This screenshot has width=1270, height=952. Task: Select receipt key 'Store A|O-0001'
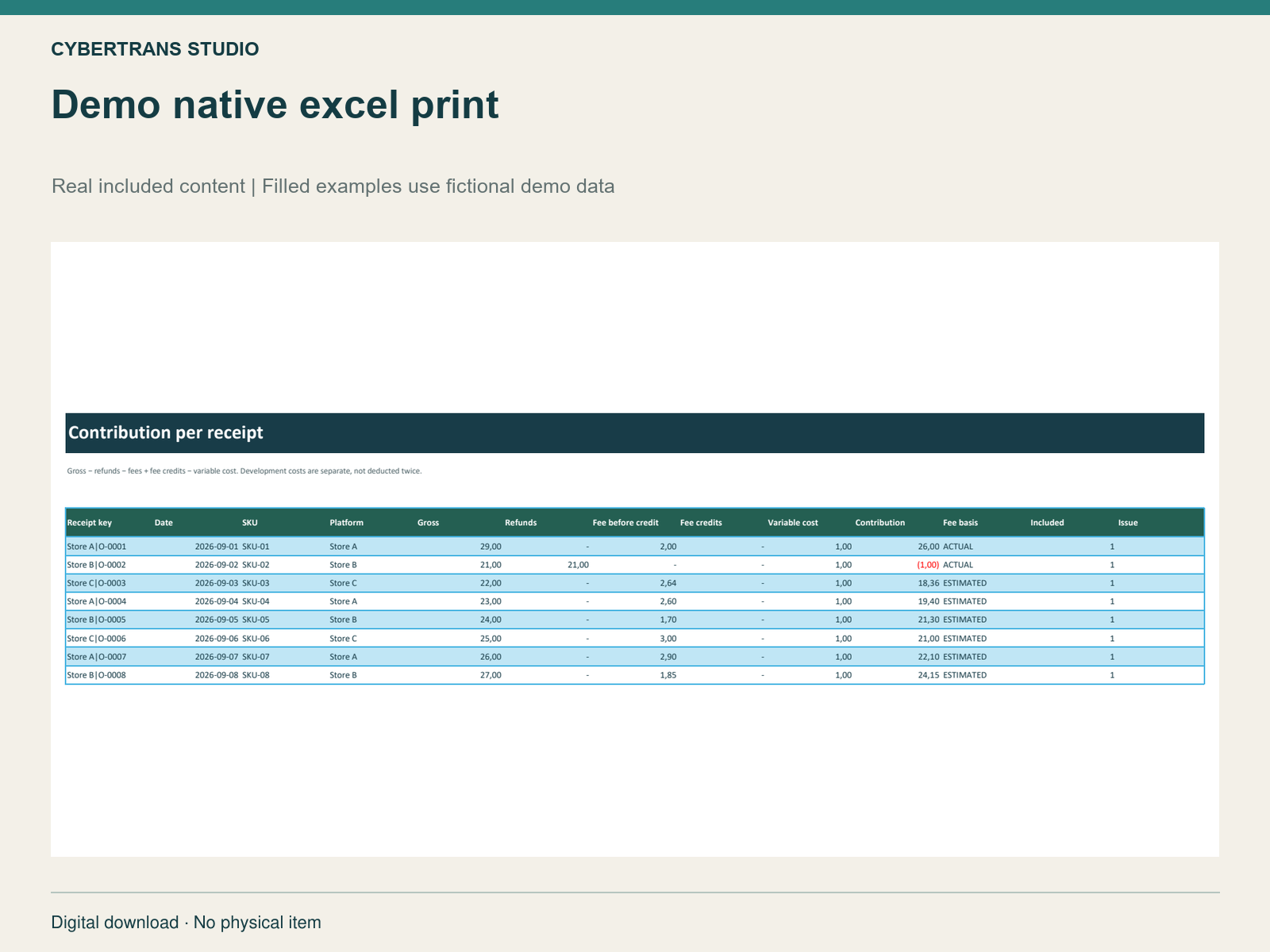tap(97, 547)
